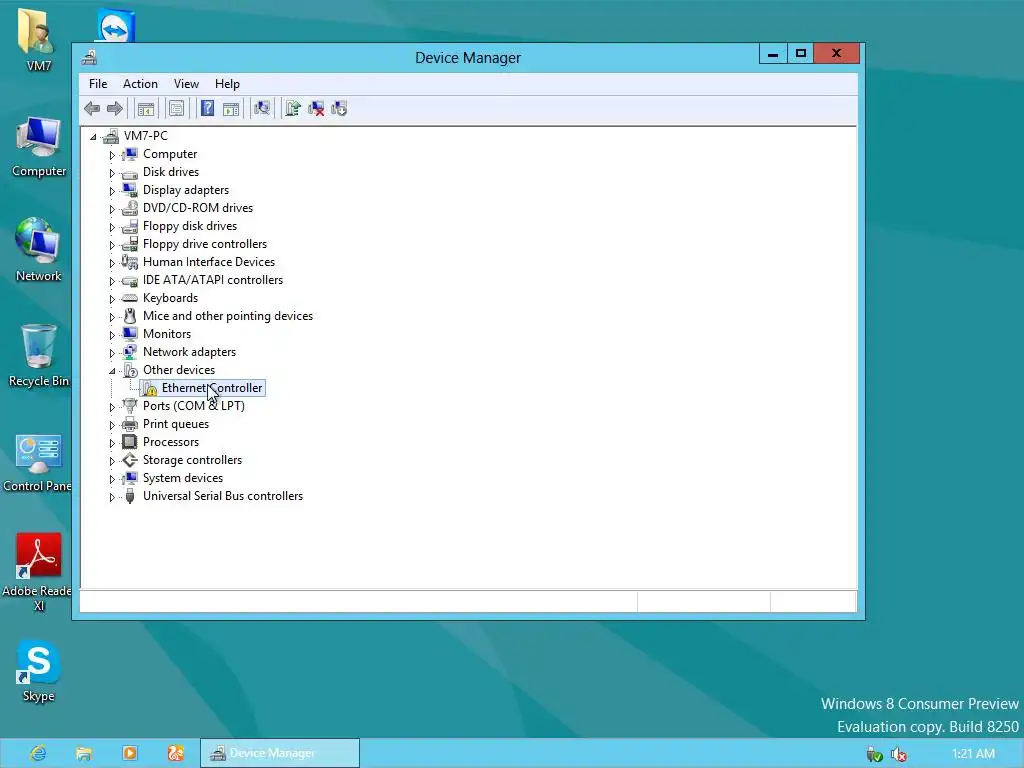The height and width of the screenshot is (768, 1024).
Task: Open the Help menu
Action: [227, 84]
